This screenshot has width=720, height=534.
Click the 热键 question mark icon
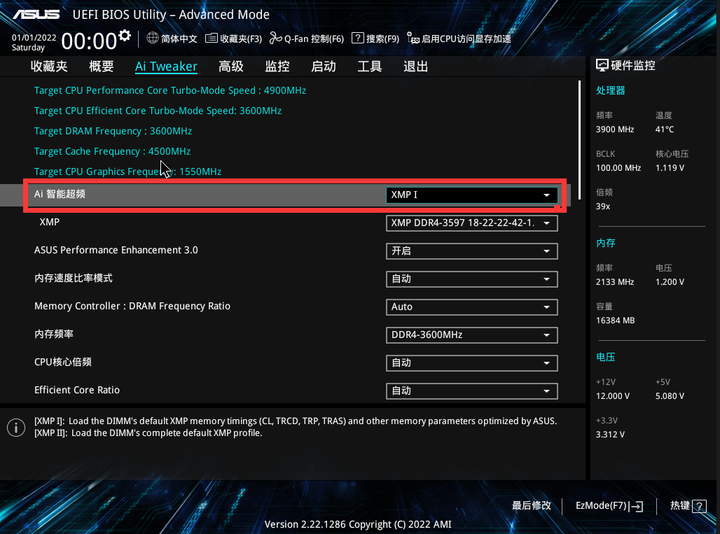coord(699,506)
